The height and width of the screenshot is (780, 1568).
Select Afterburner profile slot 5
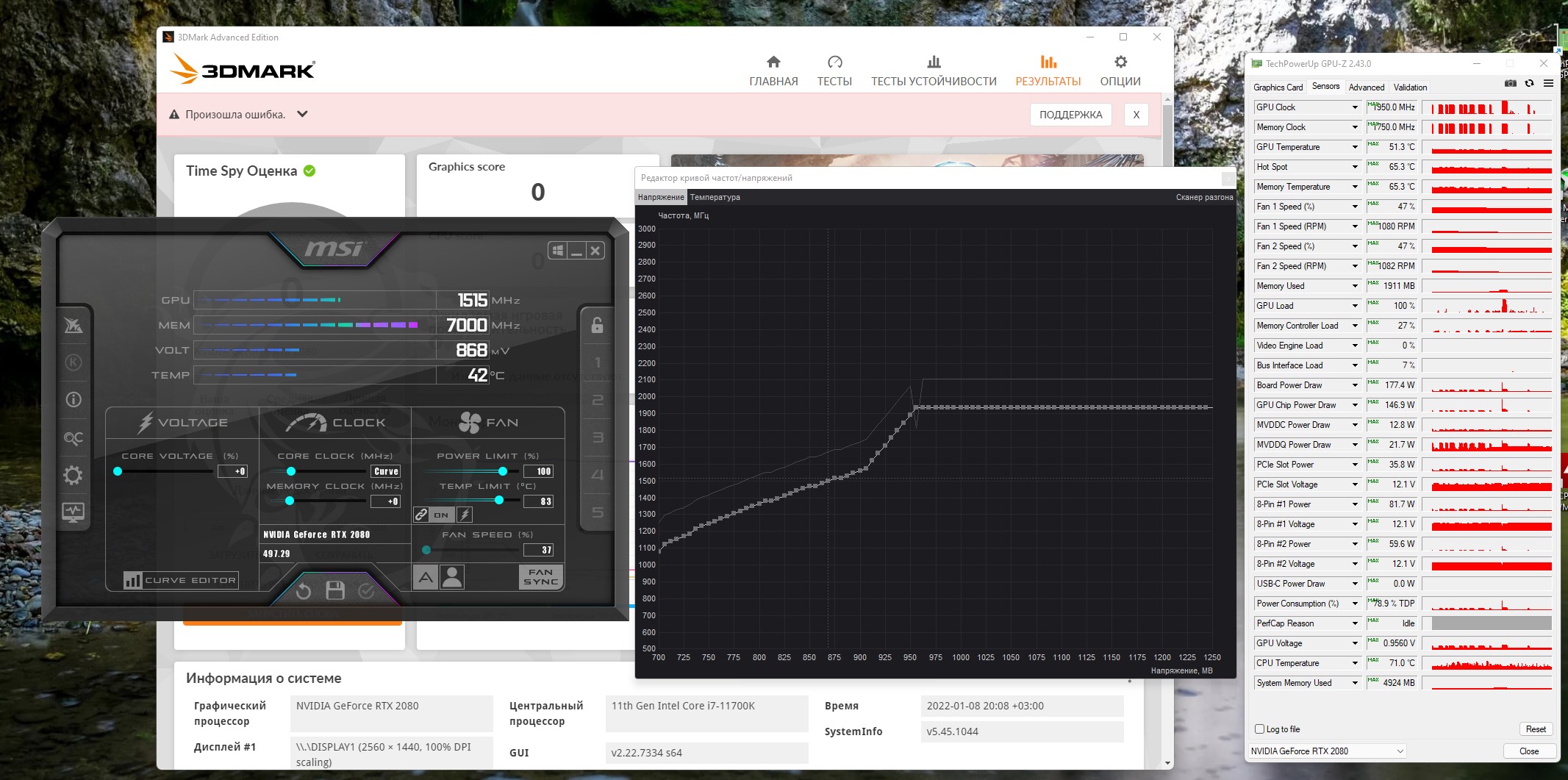click(598, 512)
